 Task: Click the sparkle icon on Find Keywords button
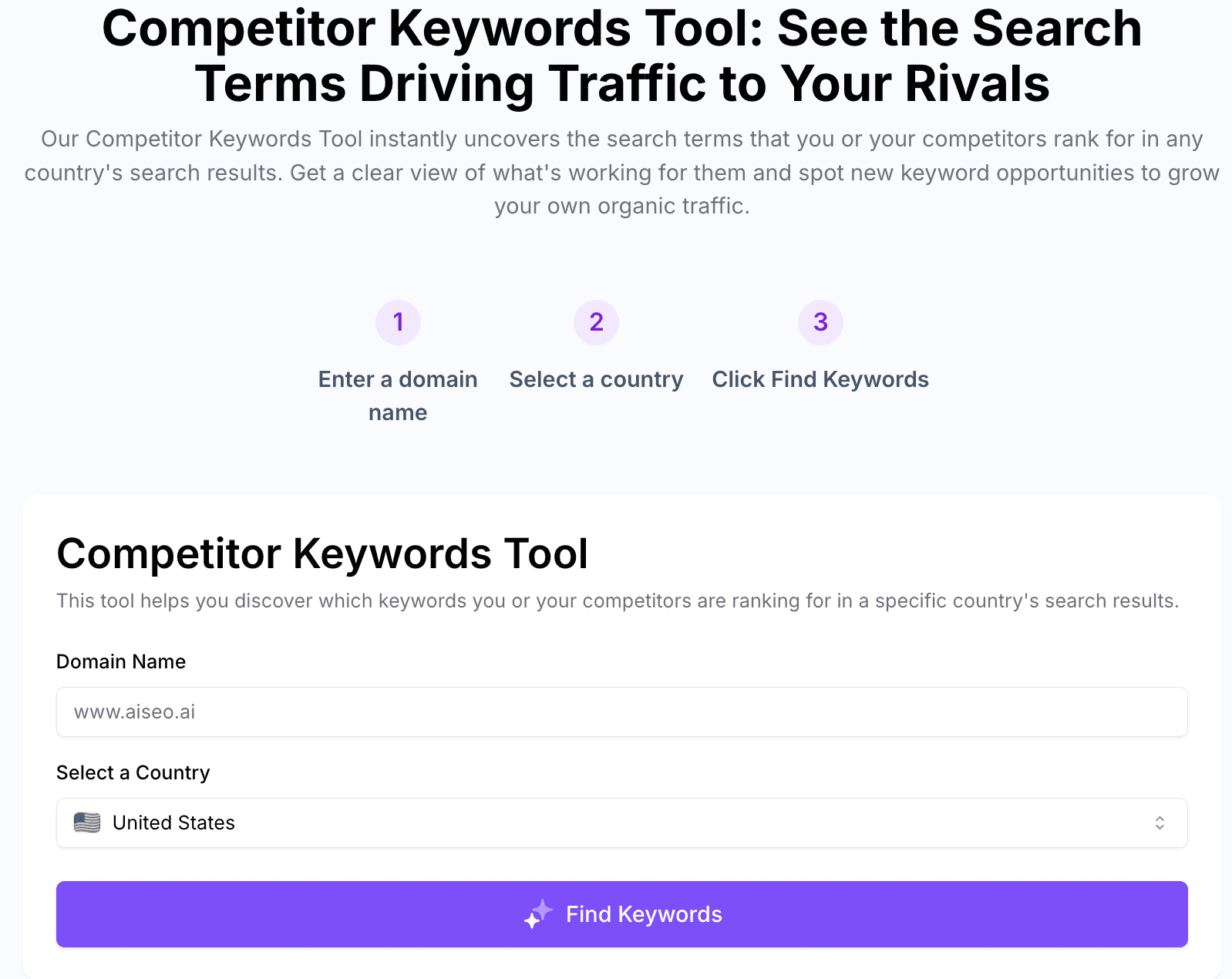tap(540, 913)
